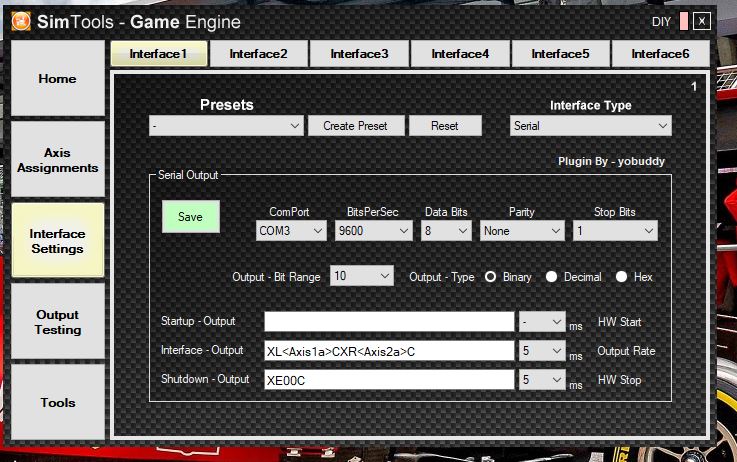Open the Tools section

pos(57,403)
